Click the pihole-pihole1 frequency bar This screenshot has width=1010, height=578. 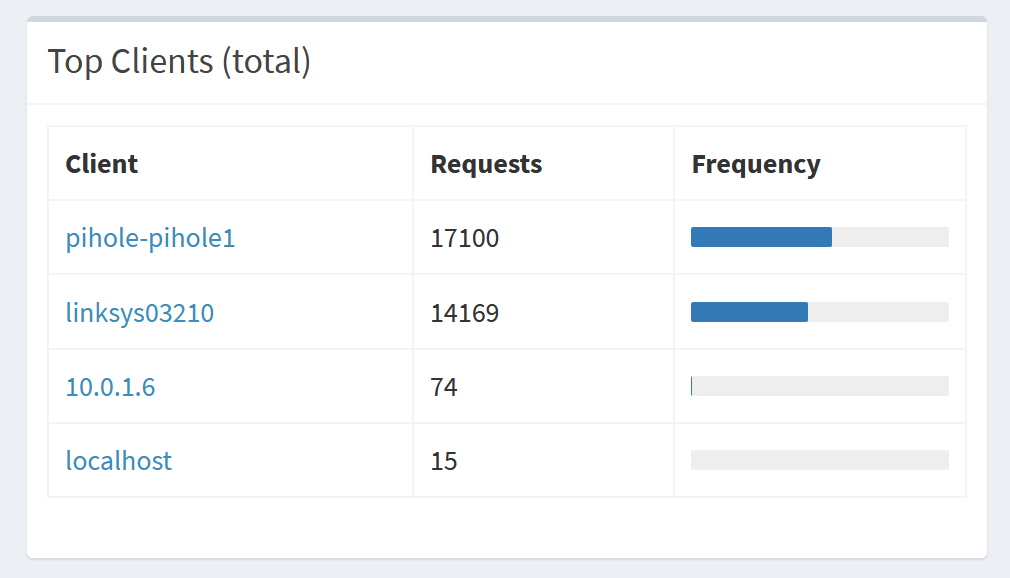point(819,237)
